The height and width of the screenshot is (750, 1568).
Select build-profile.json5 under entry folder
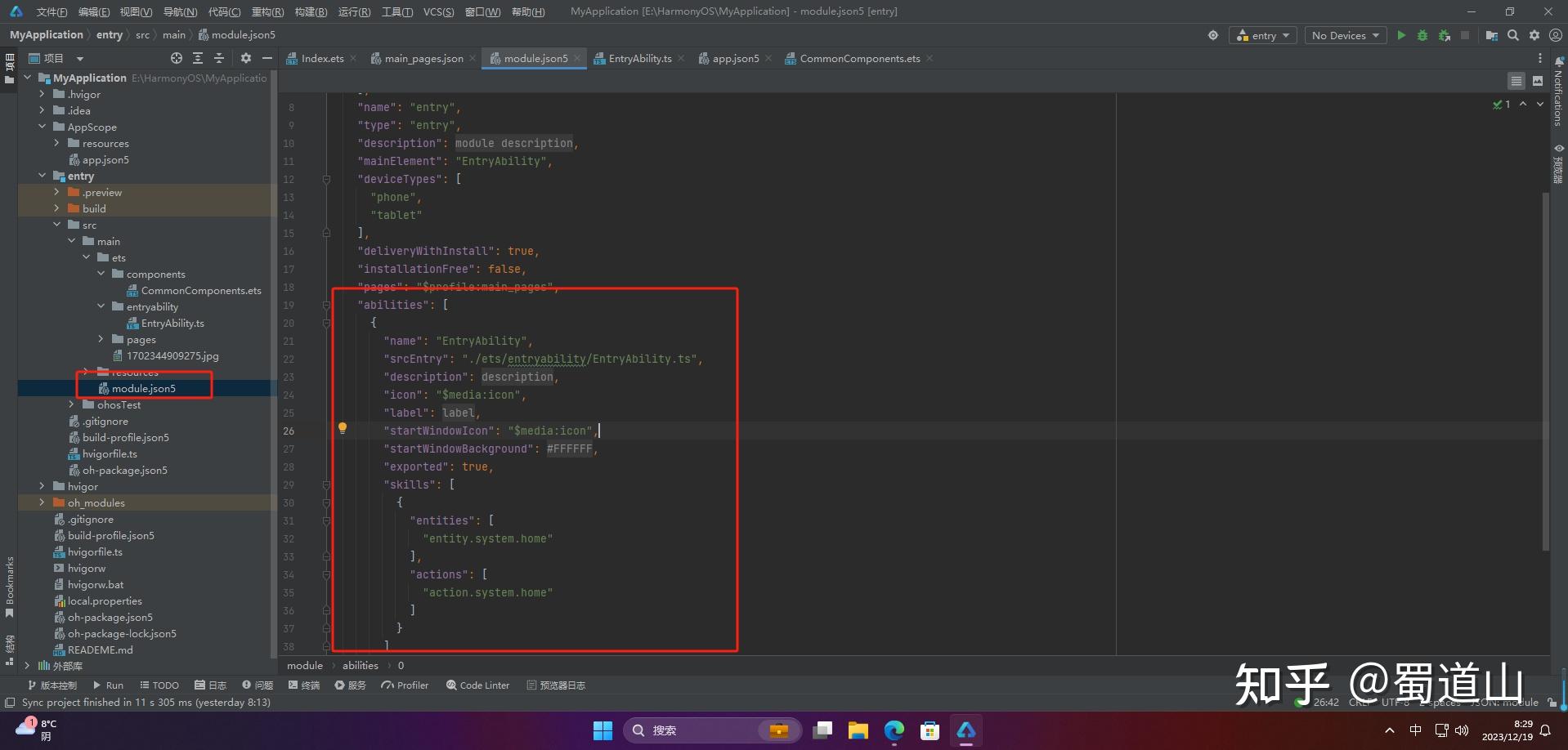click(125, 437)
